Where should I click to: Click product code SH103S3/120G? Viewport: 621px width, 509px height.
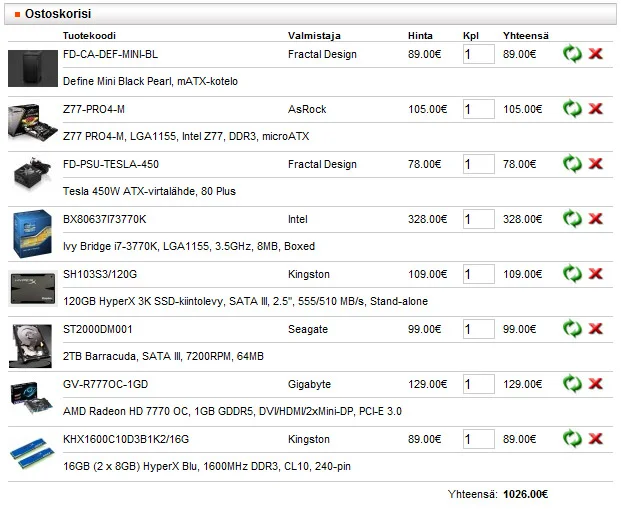tap(100, 274)
